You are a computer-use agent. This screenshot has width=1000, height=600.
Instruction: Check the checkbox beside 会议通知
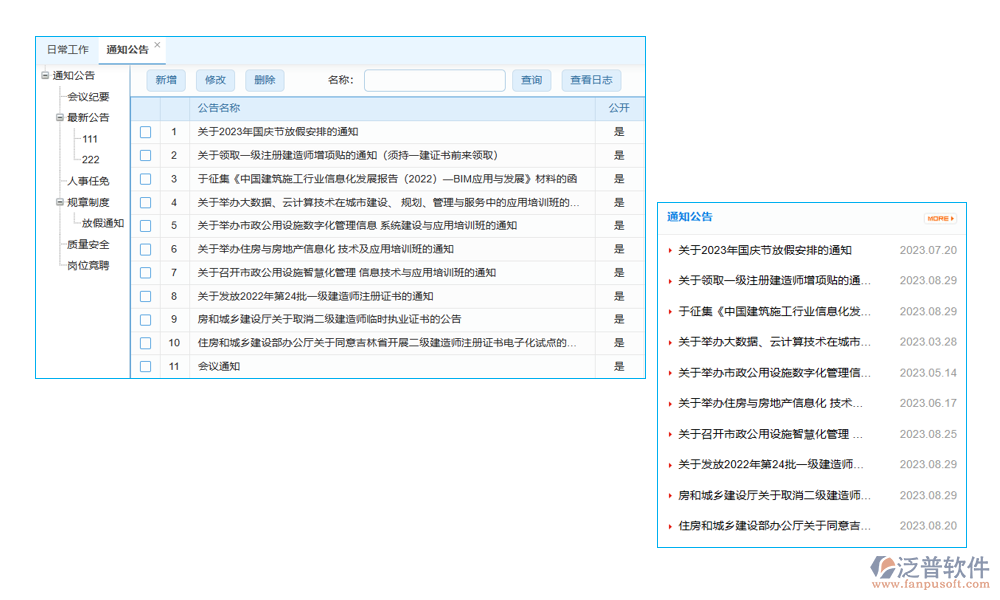point(146,366)
